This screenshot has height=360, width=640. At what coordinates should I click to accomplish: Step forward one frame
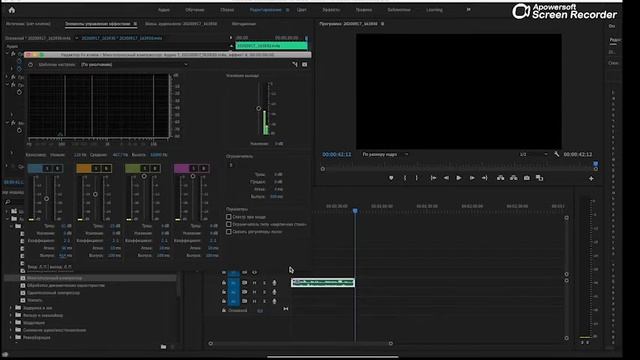[472, 178]
